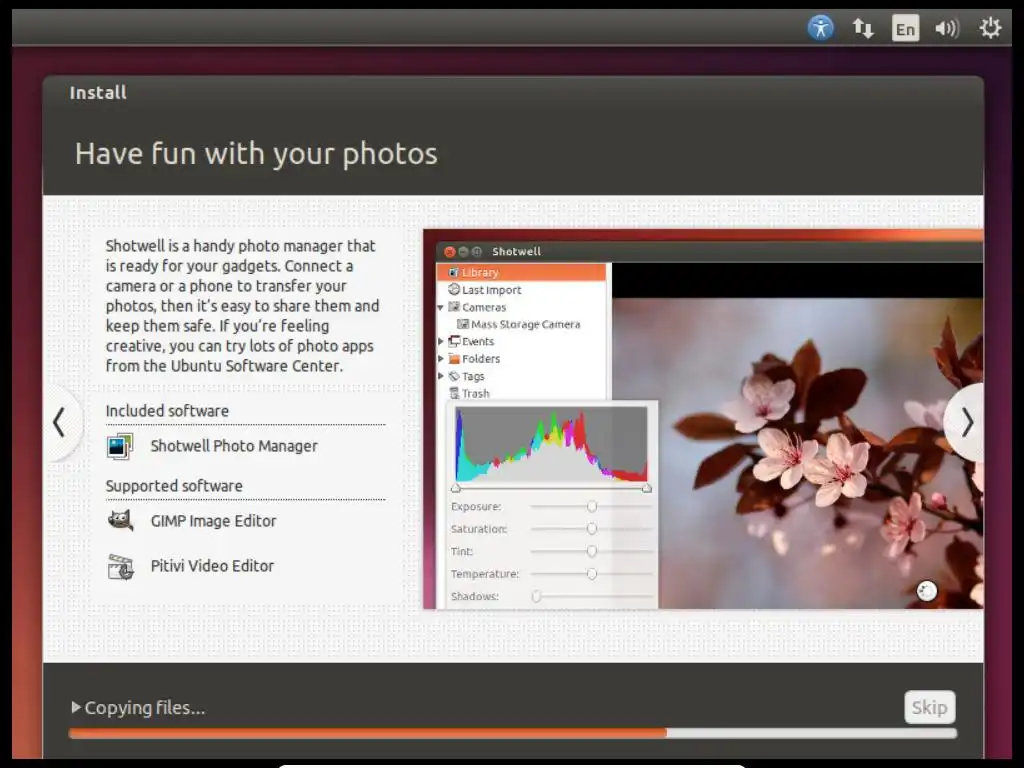Collapse the Cameras tree node
The height and width of the screenshot is (768, 1024).
pyautogui.click(x=441, y=307)
